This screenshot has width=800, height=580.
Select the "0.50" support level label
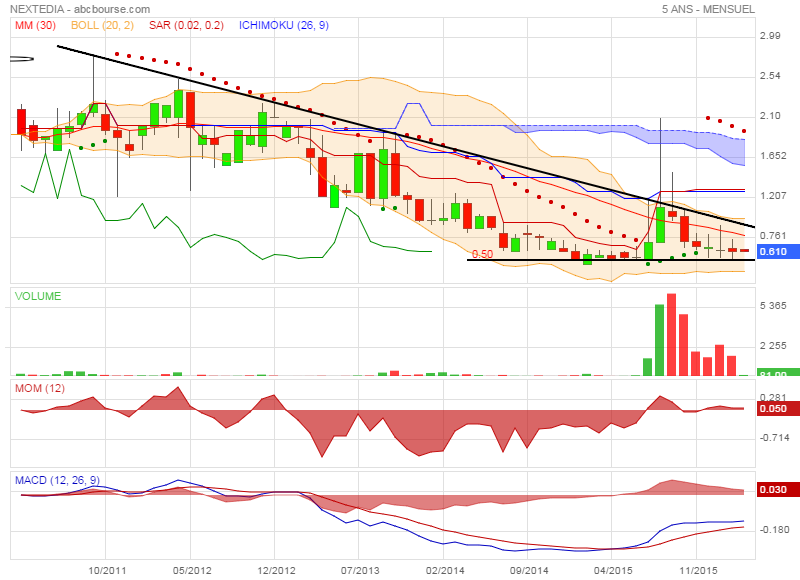[x=482, y=254]
